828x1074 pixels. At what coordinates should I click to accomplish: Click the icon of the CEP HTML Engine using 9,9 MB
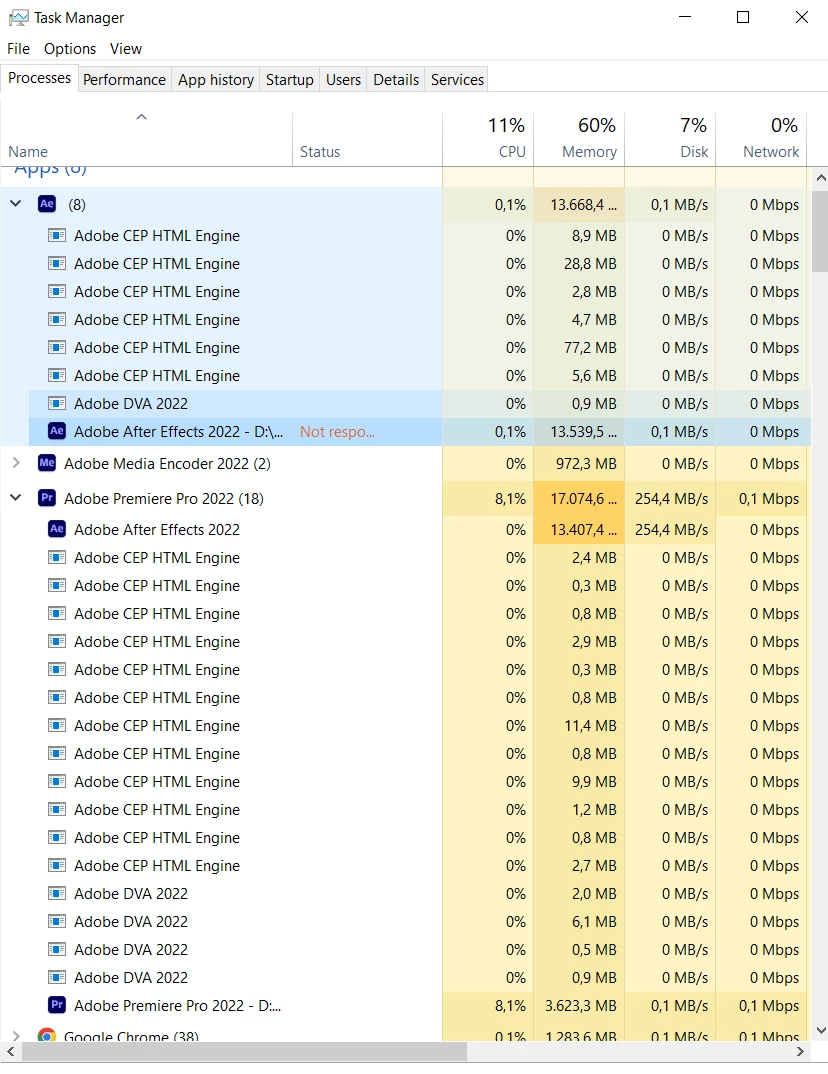57,782
